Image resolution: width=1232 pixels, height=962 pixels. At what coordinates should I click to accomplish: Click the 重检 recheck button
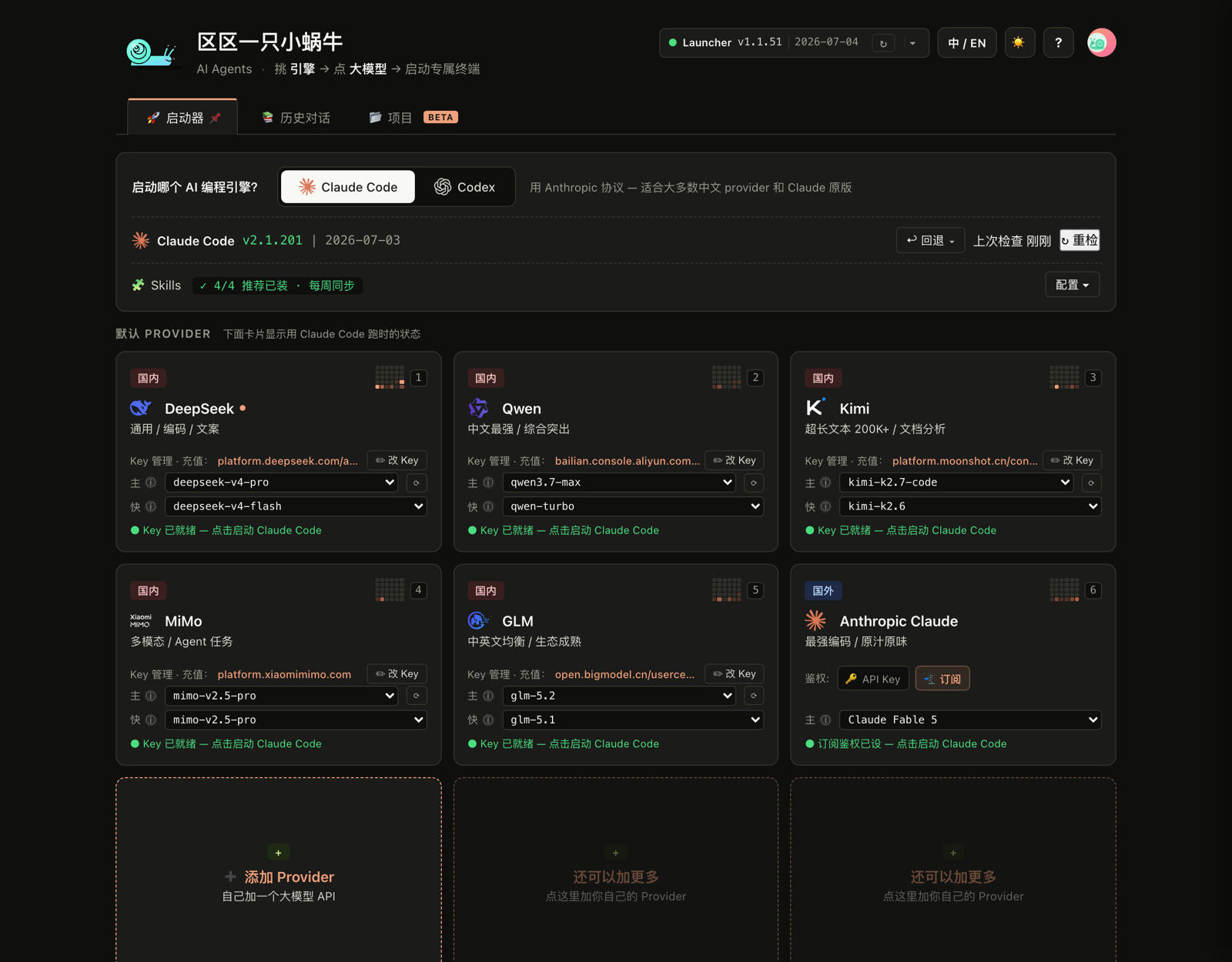1080,240
